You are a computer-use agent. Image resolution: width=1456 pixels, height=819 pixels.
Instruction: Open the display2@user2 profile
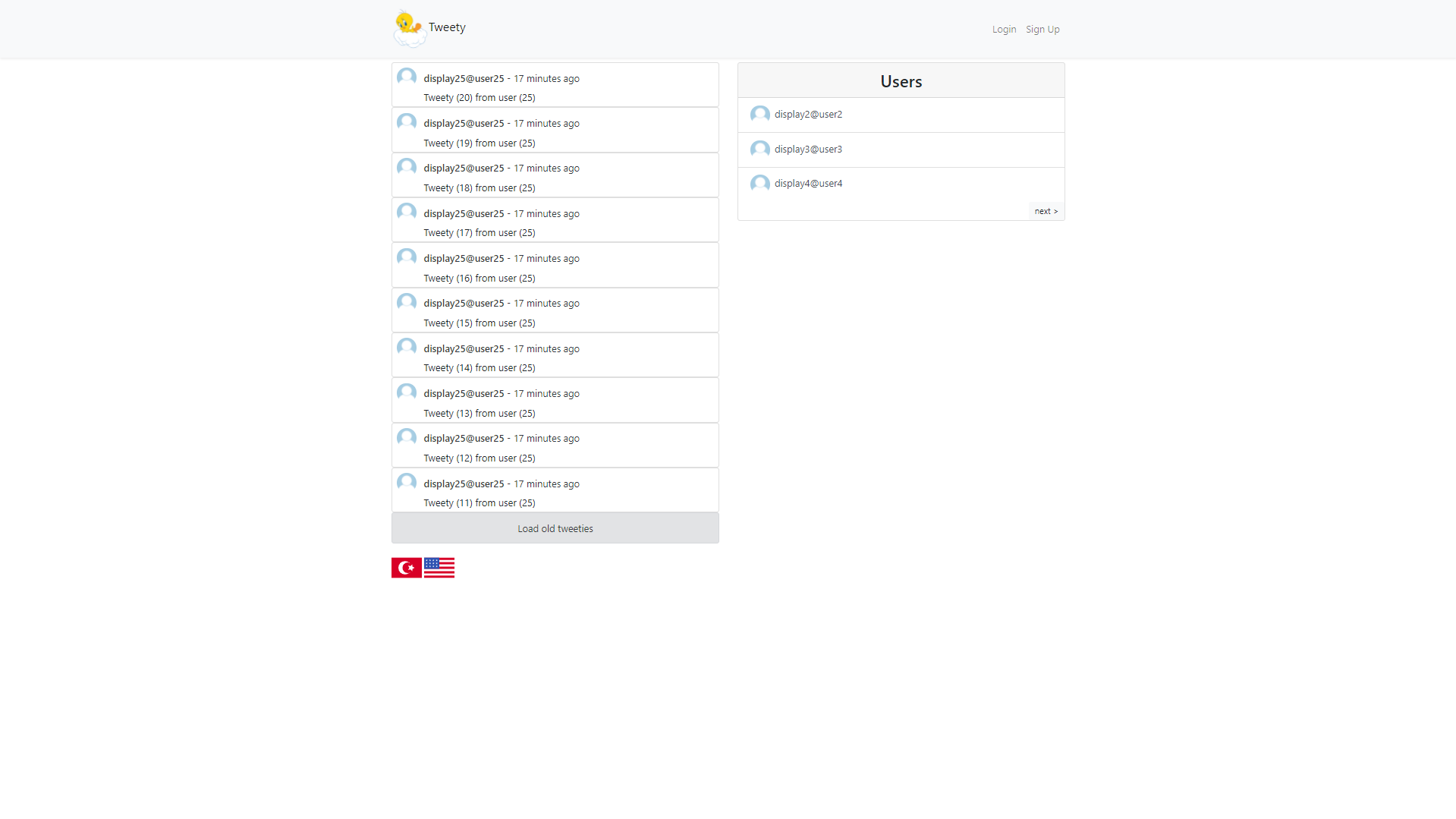coord(808,115)
